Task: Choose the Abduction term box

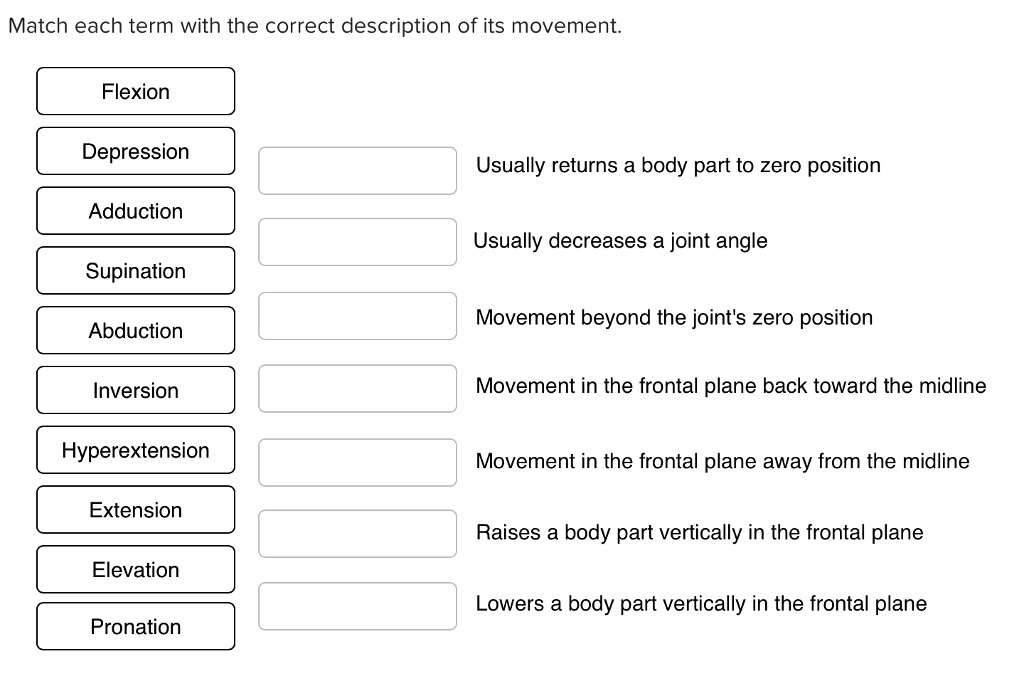Action: (136, 331)
